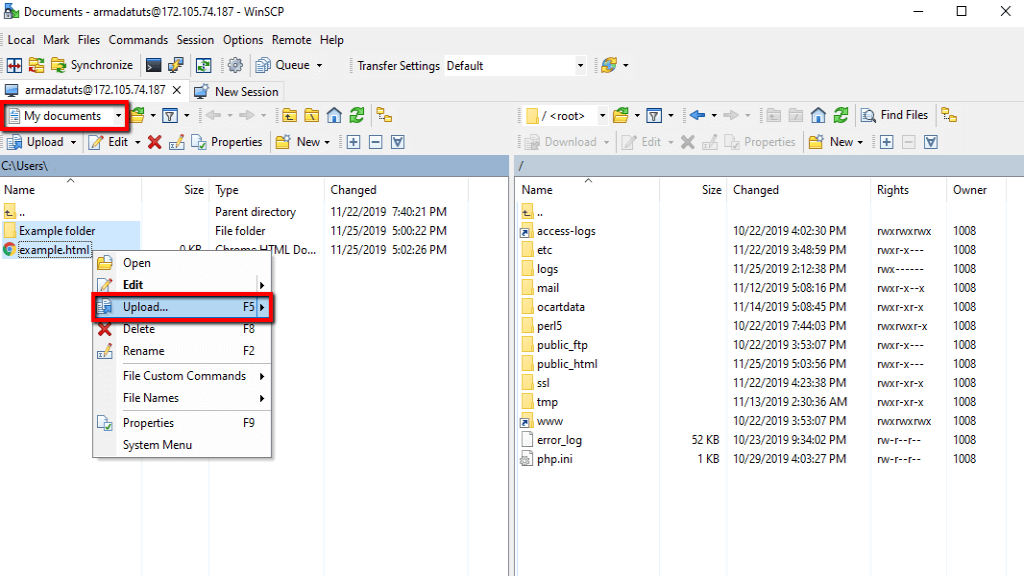
Task: Click the local Edit toolbar button
Action: [x=109, y=142]
